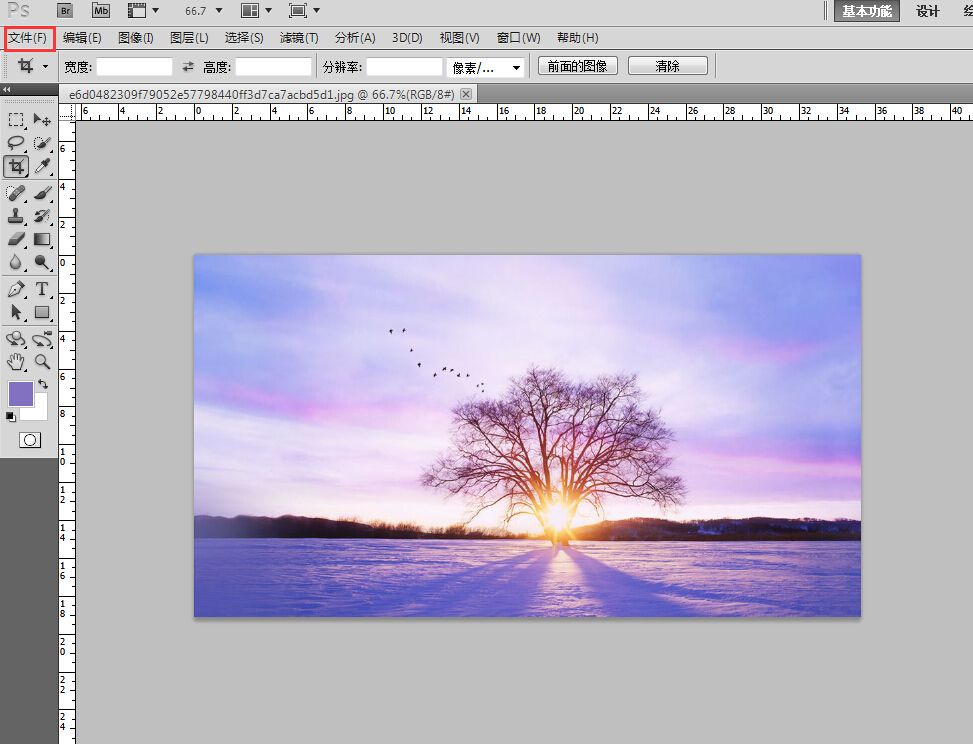This screenshot has width=973, height=744.
Task: Swap width and height values
Action: coord(188,67)
